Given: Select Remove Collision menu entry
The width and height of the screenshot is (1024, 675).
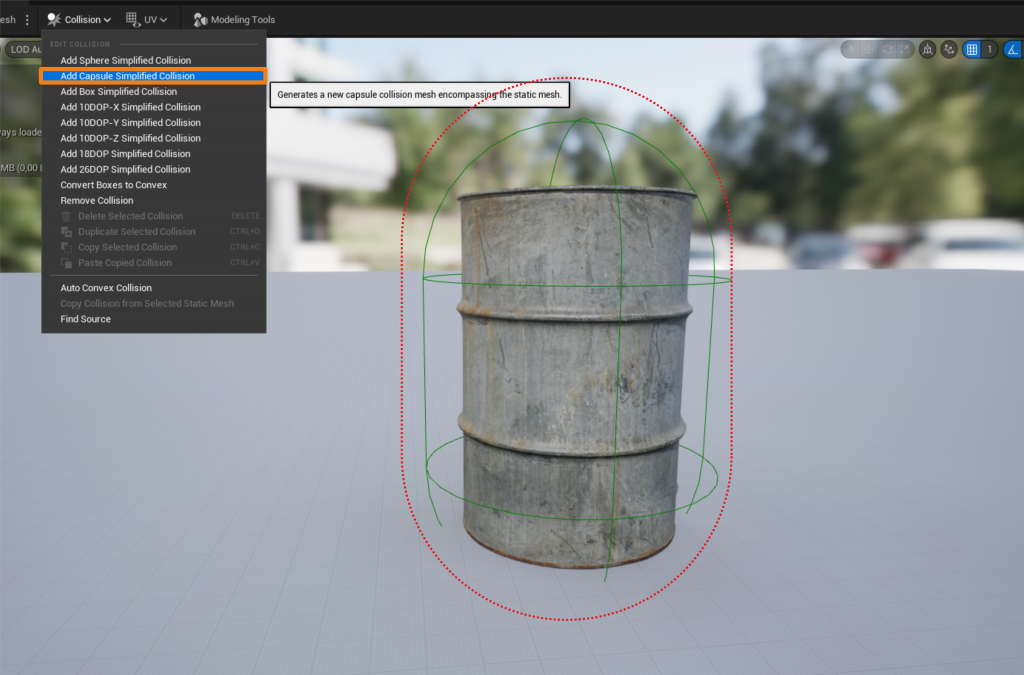Looking at the screenshot, I should pos(153,200).
